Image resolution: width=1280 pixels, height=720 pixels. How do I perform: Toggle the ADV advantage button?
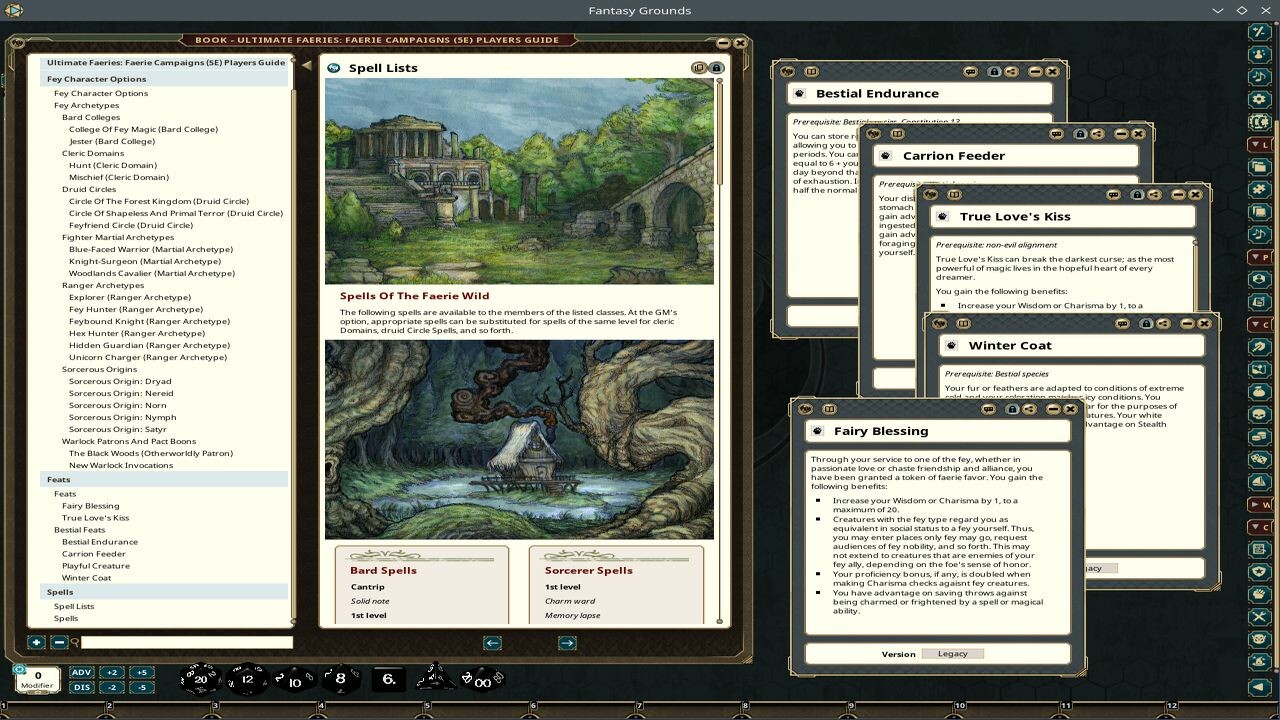click(x=82, y=673)
